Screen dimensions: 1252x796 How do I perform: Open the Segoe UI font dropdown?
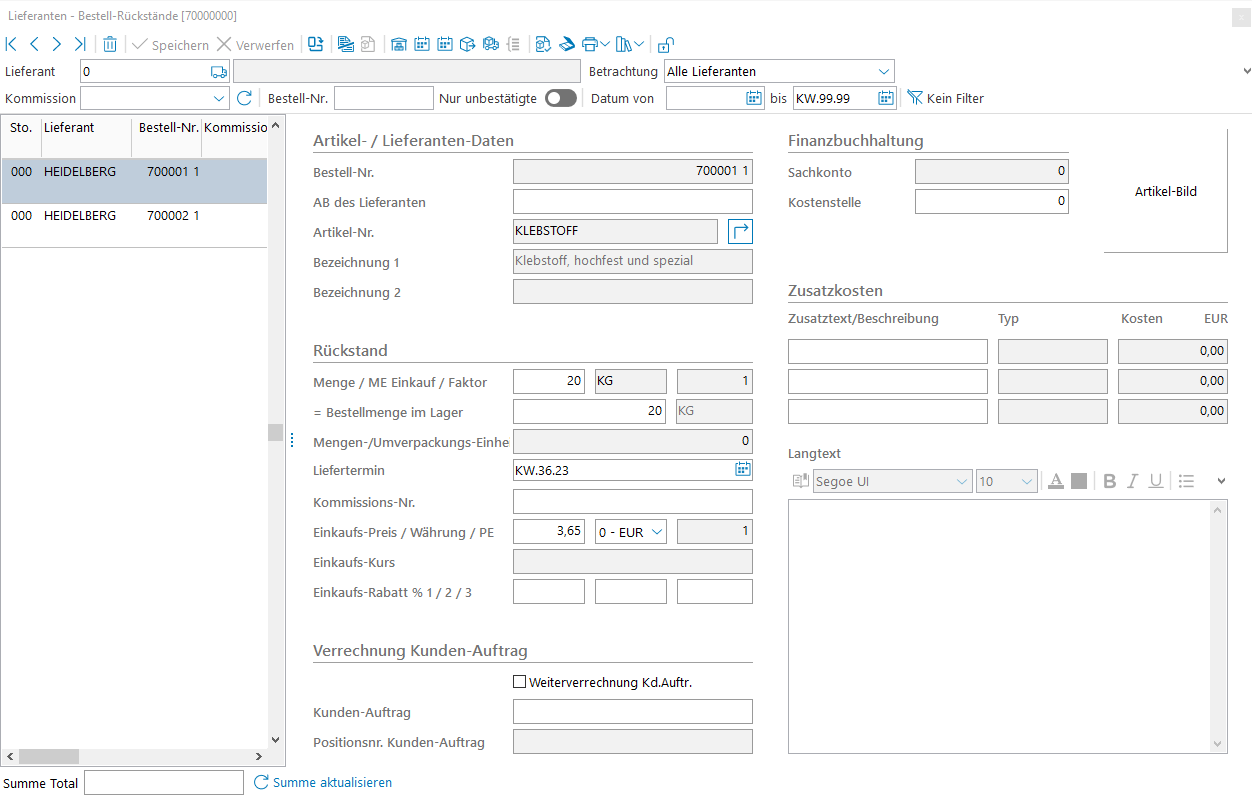point(961,481)
